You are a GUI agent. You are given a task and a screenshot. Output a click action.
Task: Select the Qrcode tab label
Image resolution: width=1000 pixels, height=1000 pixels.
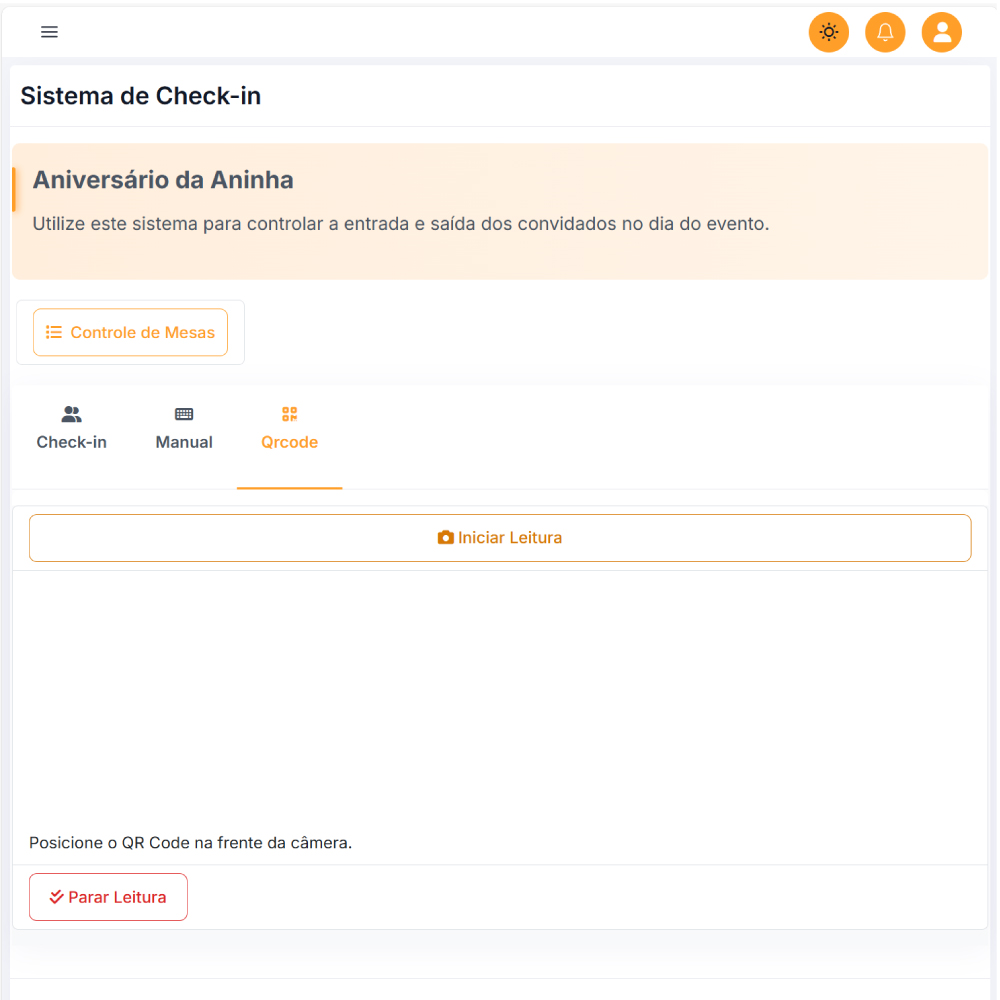click(x=289, y=442)
